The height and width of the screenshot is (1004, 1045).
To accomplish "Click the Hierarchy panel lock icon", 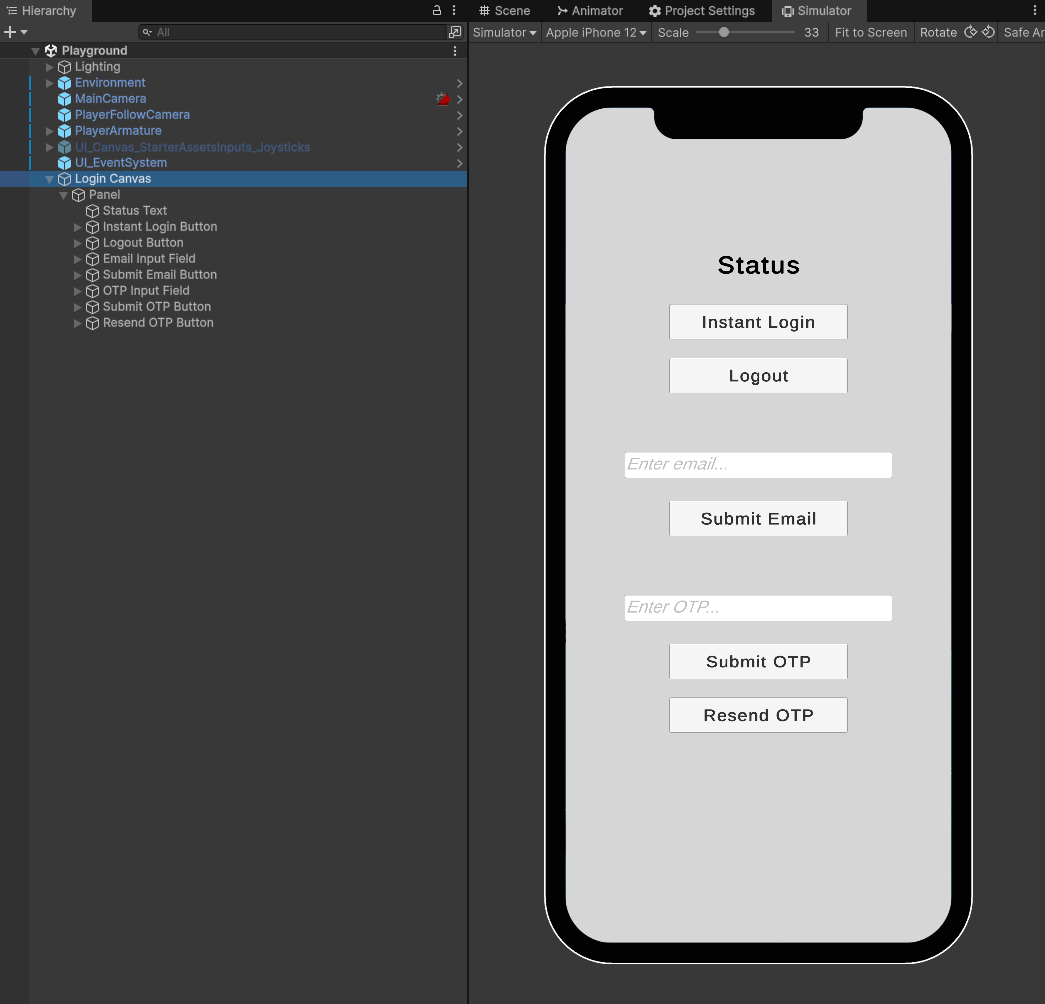I will (436, 10).
